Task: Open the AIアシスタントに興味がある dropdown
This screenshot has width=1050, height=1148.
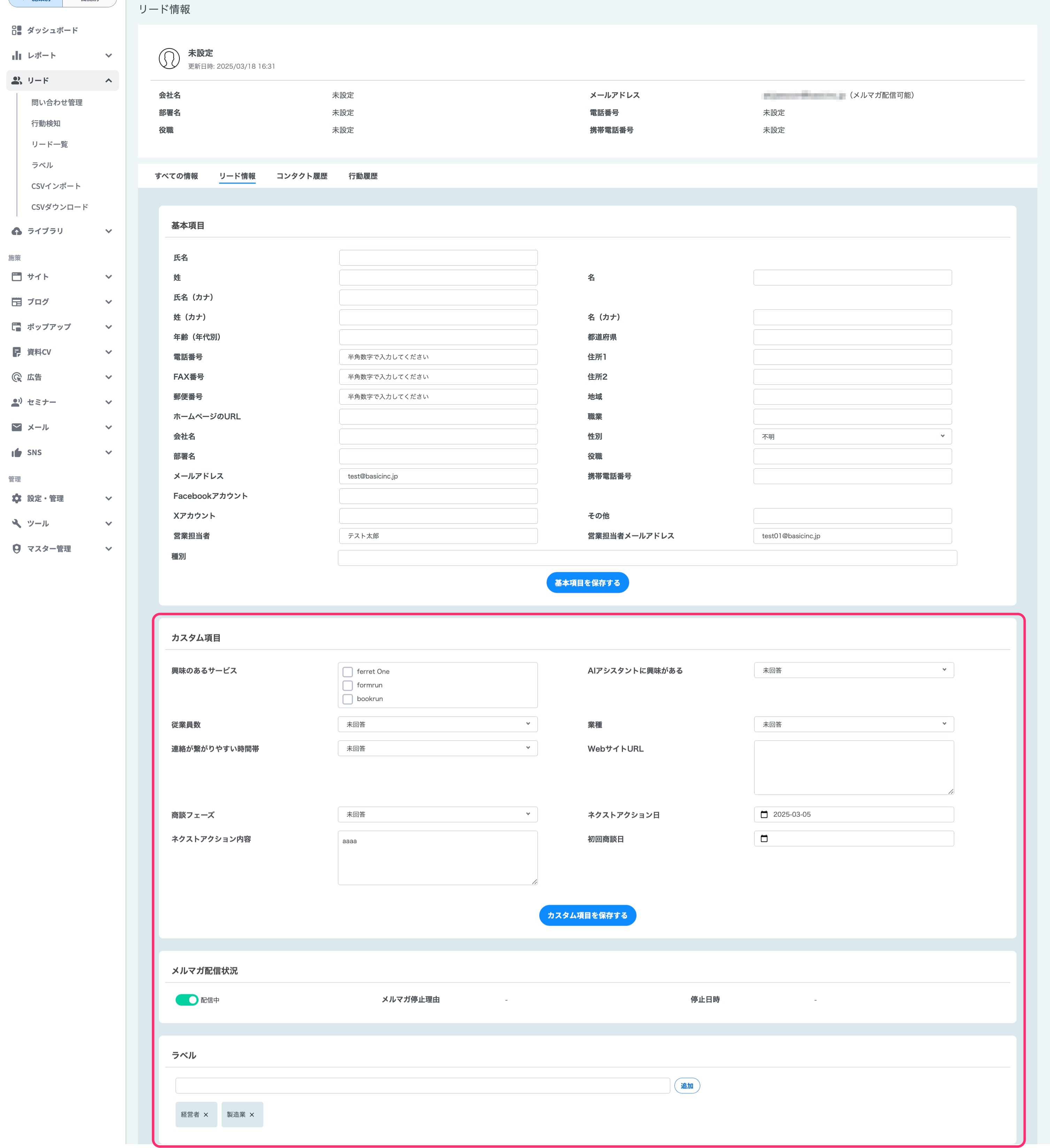Action: click(854, 670)
